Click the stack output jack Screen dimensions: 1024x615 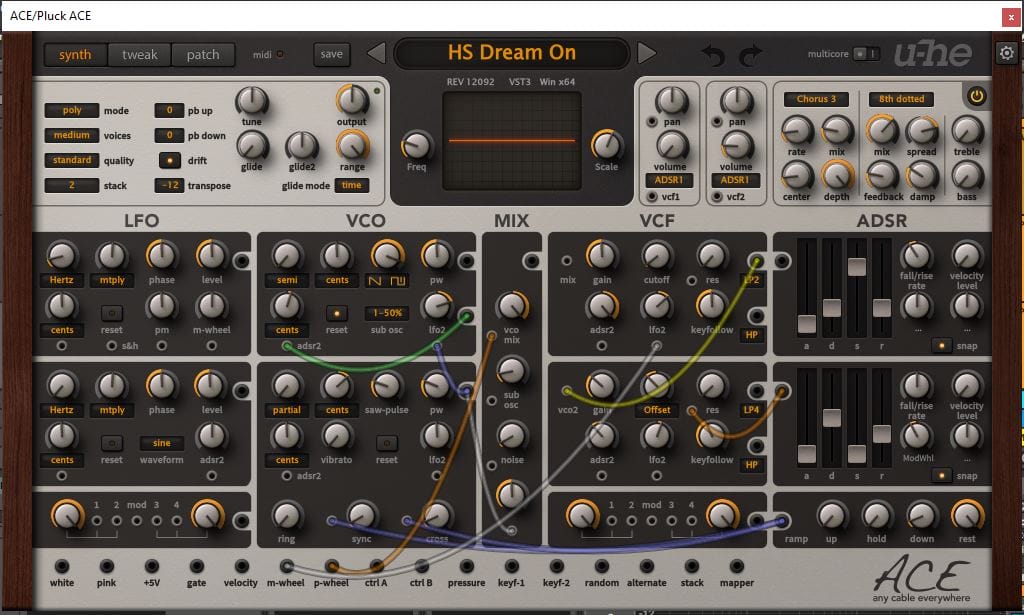[692, 566]
